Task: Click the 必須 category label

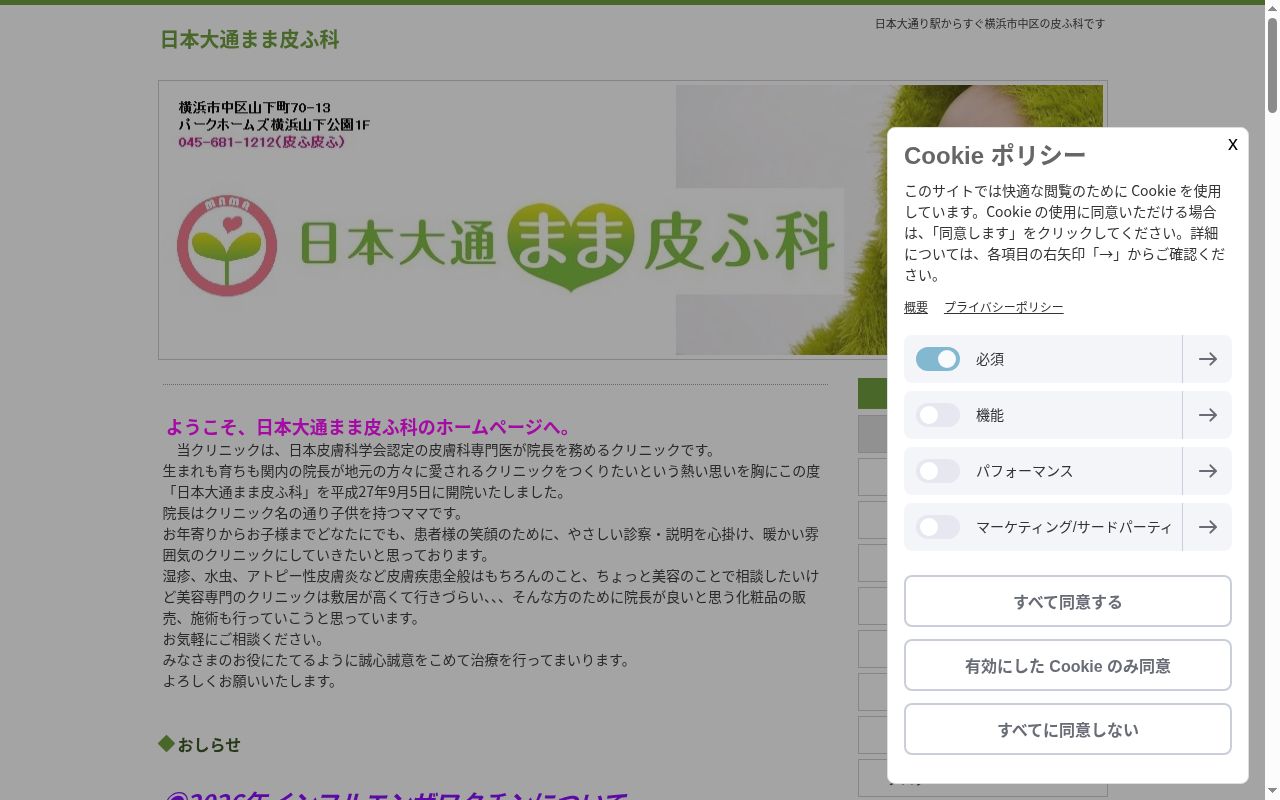Action: point(990,359)
